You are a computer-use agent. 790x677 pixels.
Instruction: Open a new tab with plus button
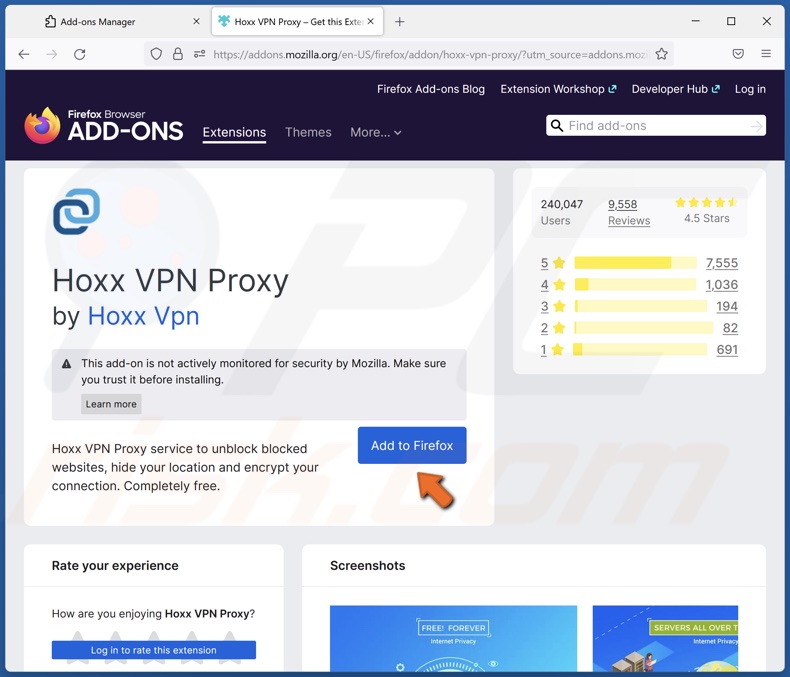coord(400,22)
